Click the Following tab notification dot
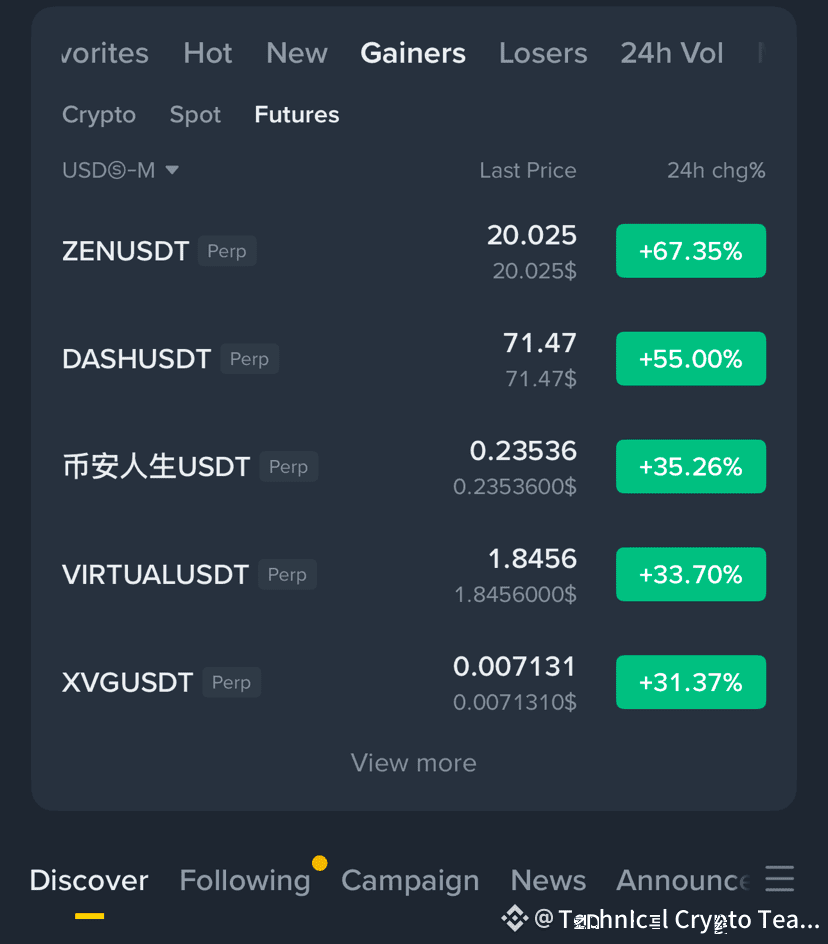This screenshot has height=944, width=828. click(x=320, y=863)
